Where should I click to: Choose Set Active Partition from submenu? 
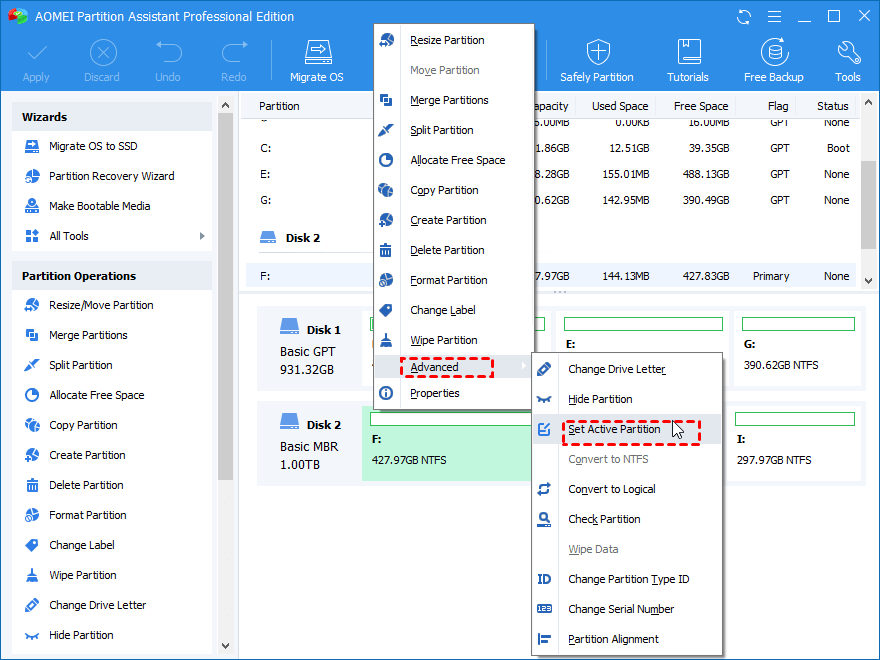coord(614,429)
